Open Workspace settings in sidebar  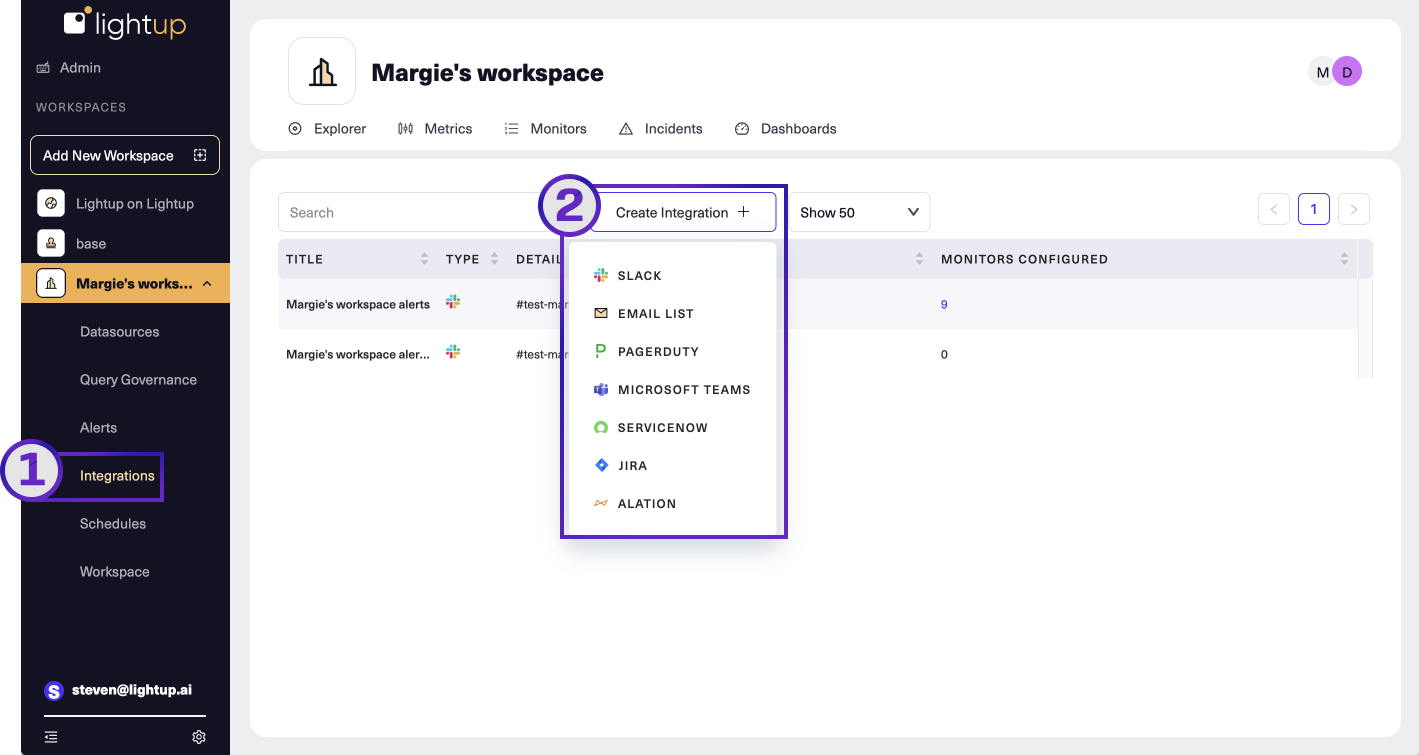coord(114,571)
